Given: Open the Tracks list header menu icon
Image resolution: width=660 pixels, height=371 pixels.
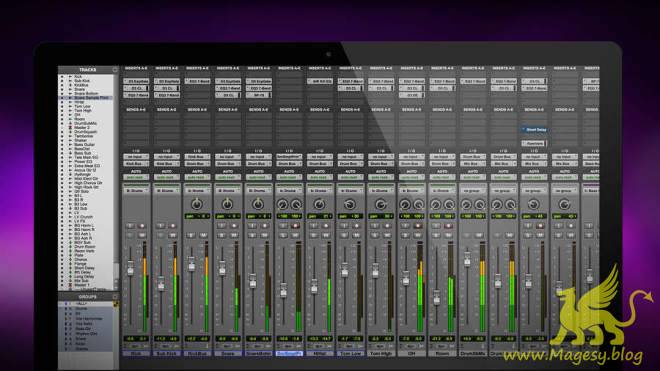Looking at the screenshot, I should coord(115,69).
